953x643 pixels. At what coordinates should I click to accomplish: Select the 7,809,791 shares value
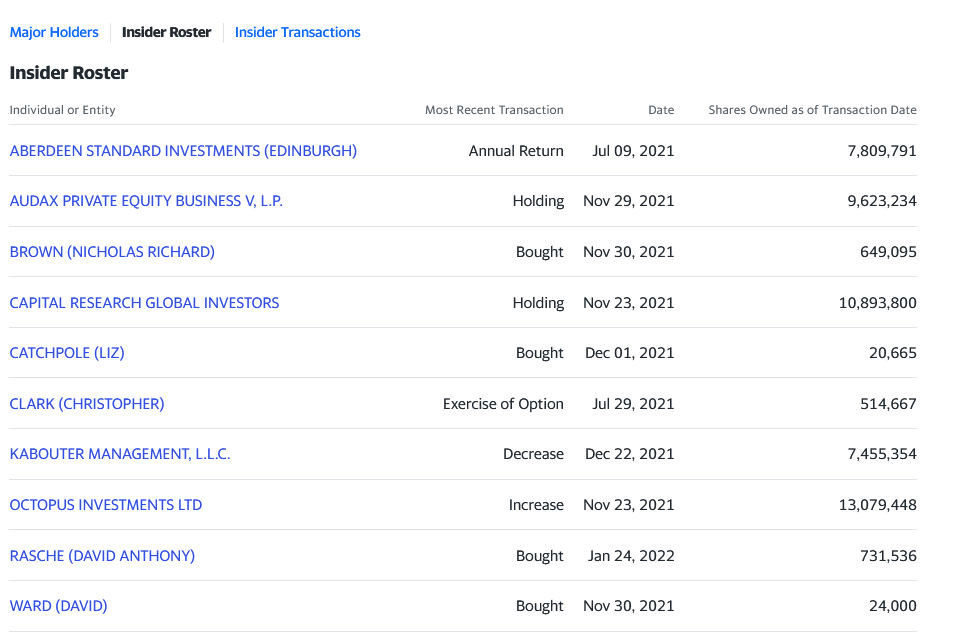pyautogui.click(x=882, y=151)
